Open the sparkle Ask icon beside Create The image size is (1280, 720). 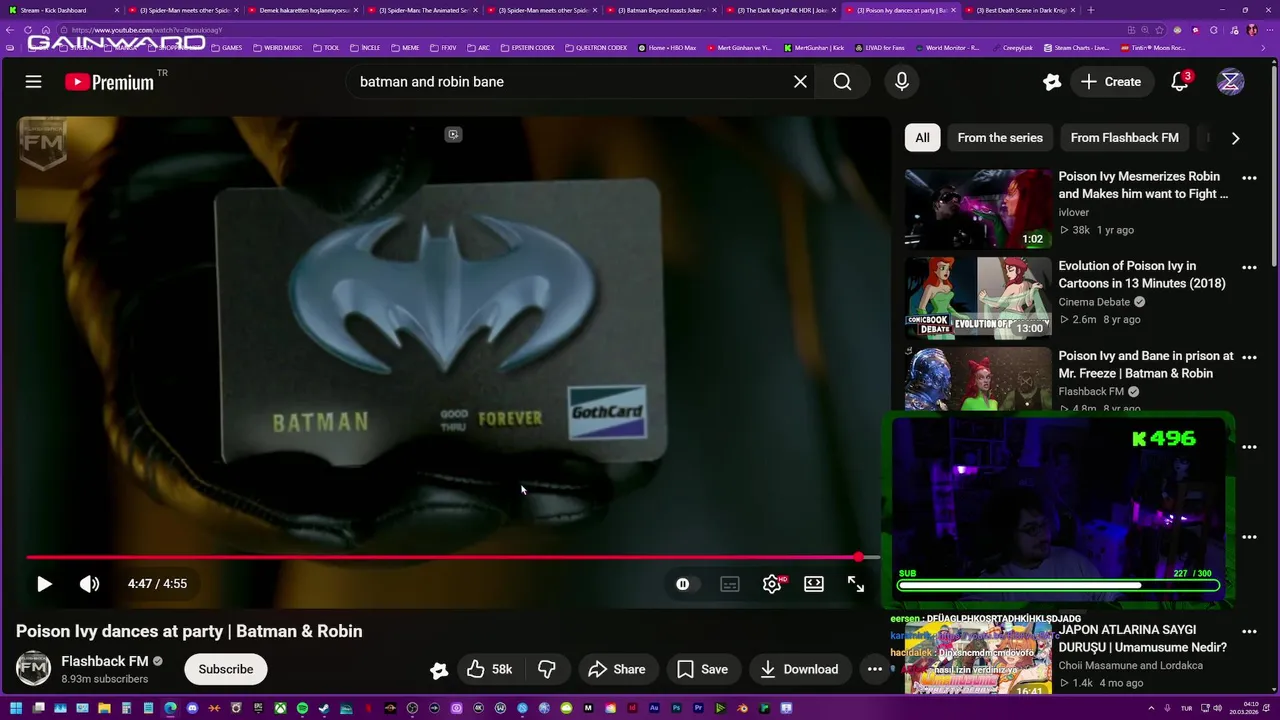(1051, 82)
